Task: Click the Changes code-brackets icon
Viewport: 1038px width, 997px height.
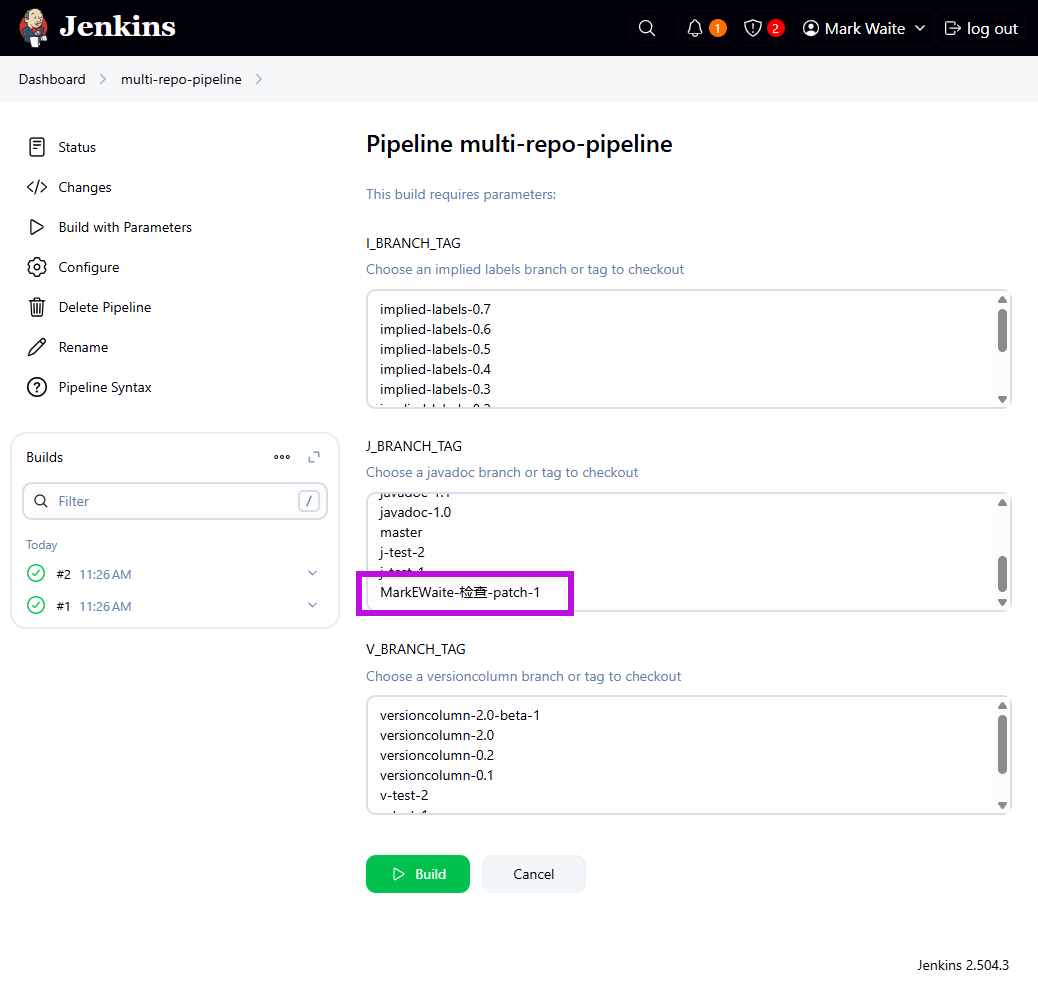Action: 37,187
